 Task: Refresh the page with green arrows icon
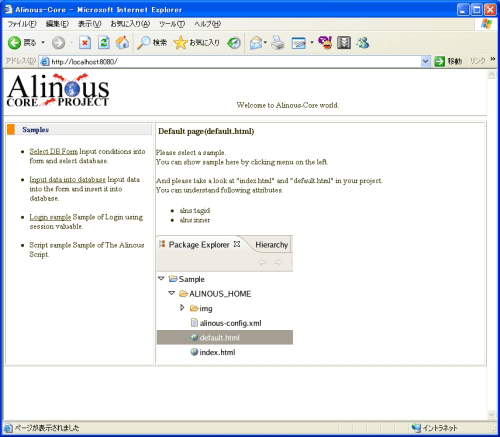click(x=104, y=43)
